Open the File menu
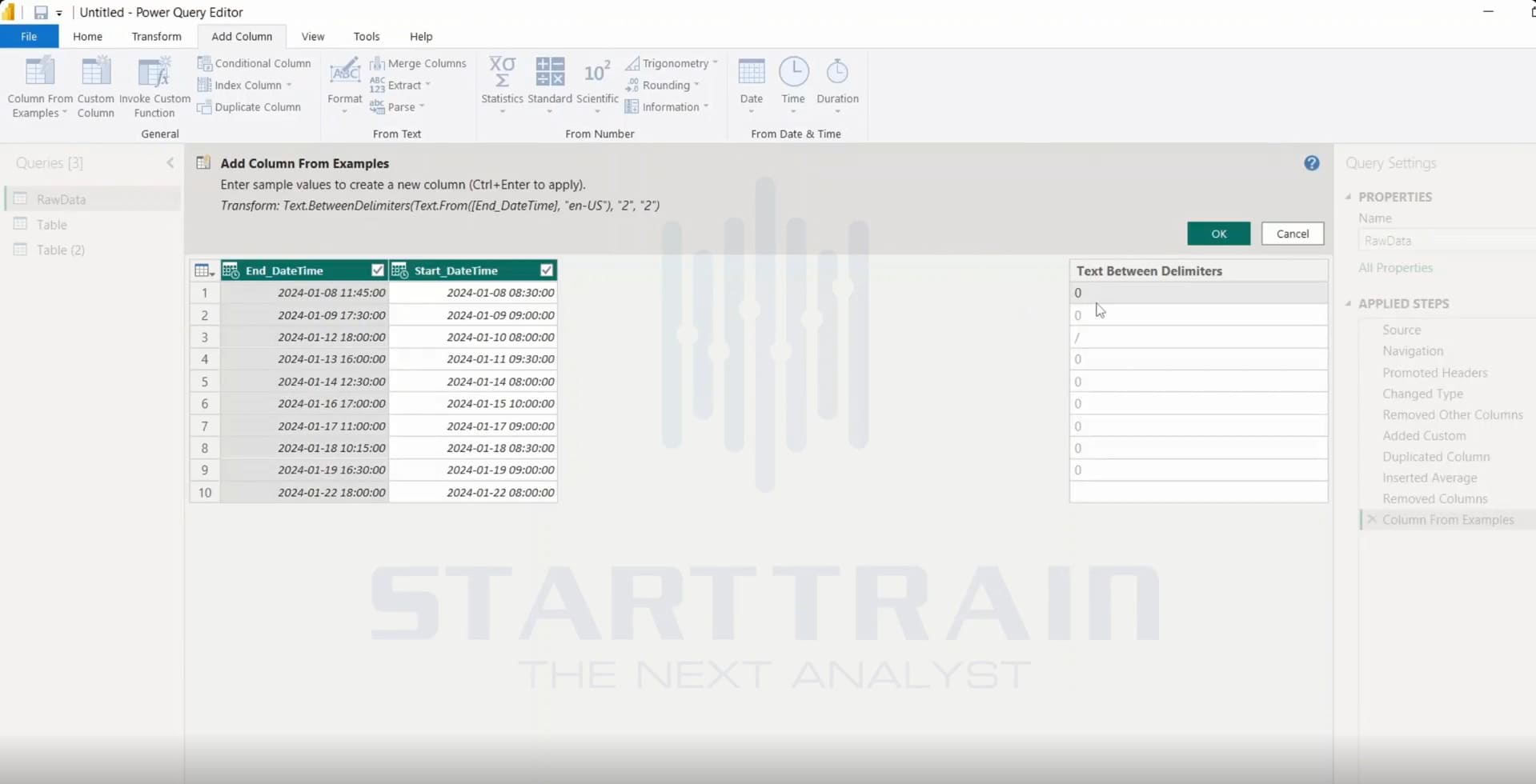 29,37
